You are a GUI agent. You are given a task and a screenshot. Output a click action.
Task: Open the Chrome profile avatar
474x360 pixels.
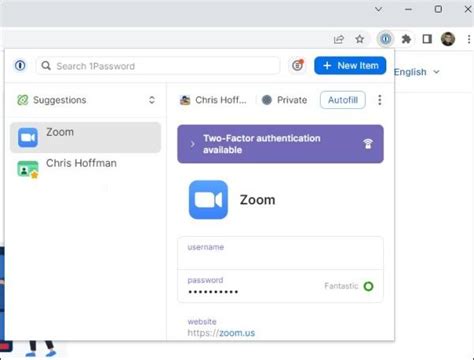(x=448, y=39)
